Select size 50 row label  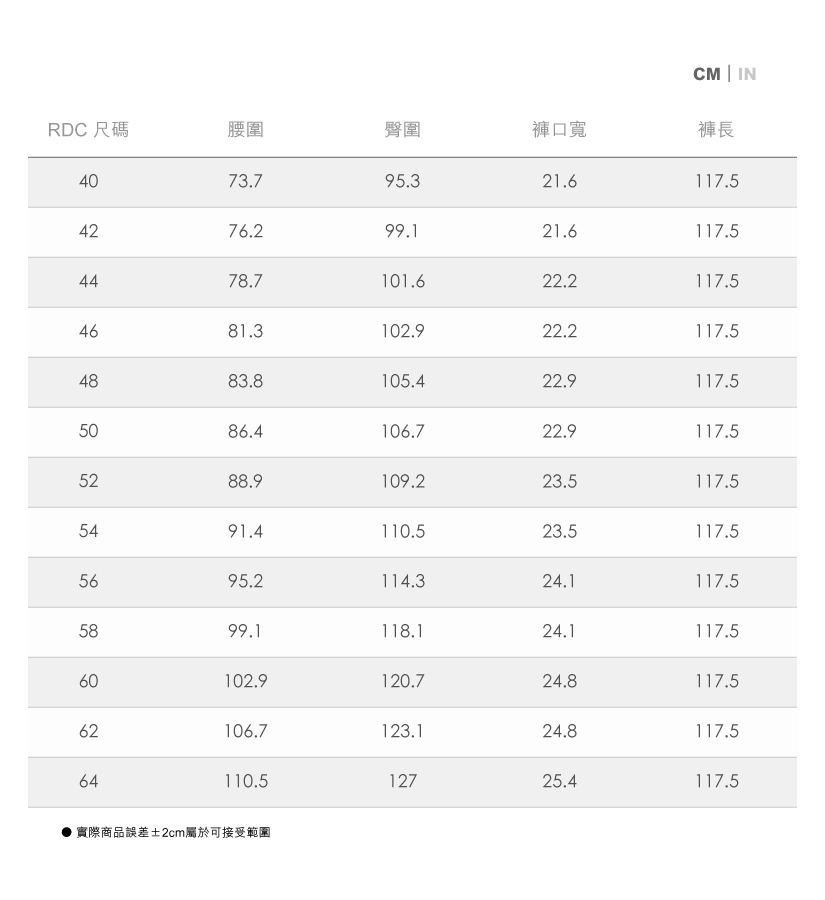(x=88, y=431)
